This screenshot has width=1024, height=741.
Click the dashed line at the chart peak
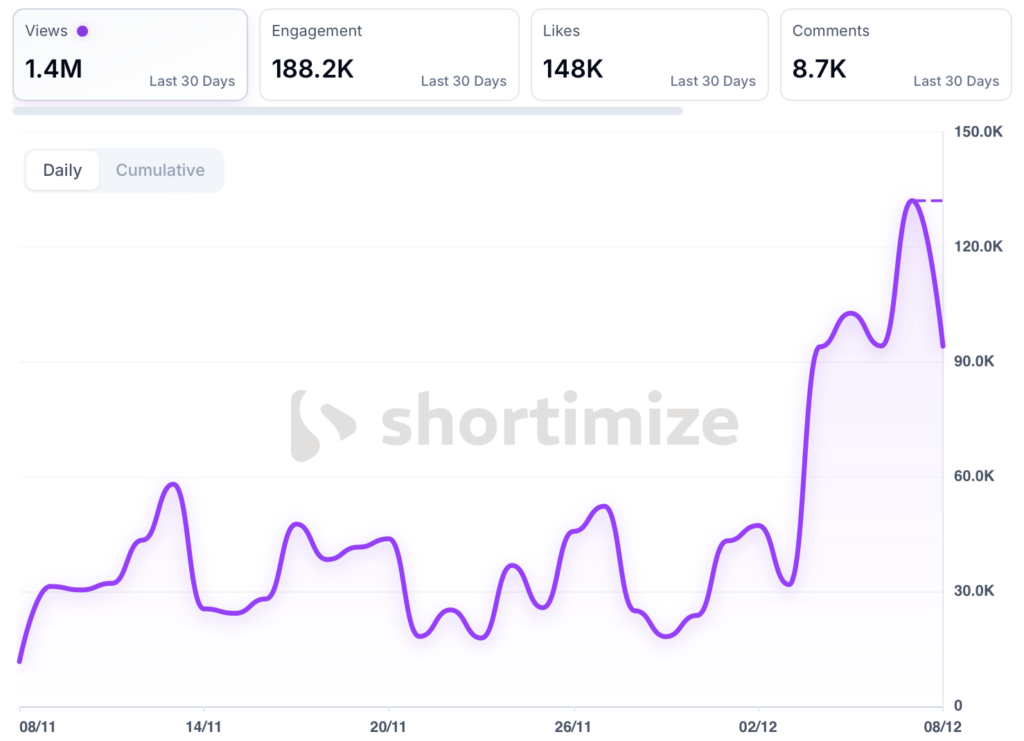(930, 201)
